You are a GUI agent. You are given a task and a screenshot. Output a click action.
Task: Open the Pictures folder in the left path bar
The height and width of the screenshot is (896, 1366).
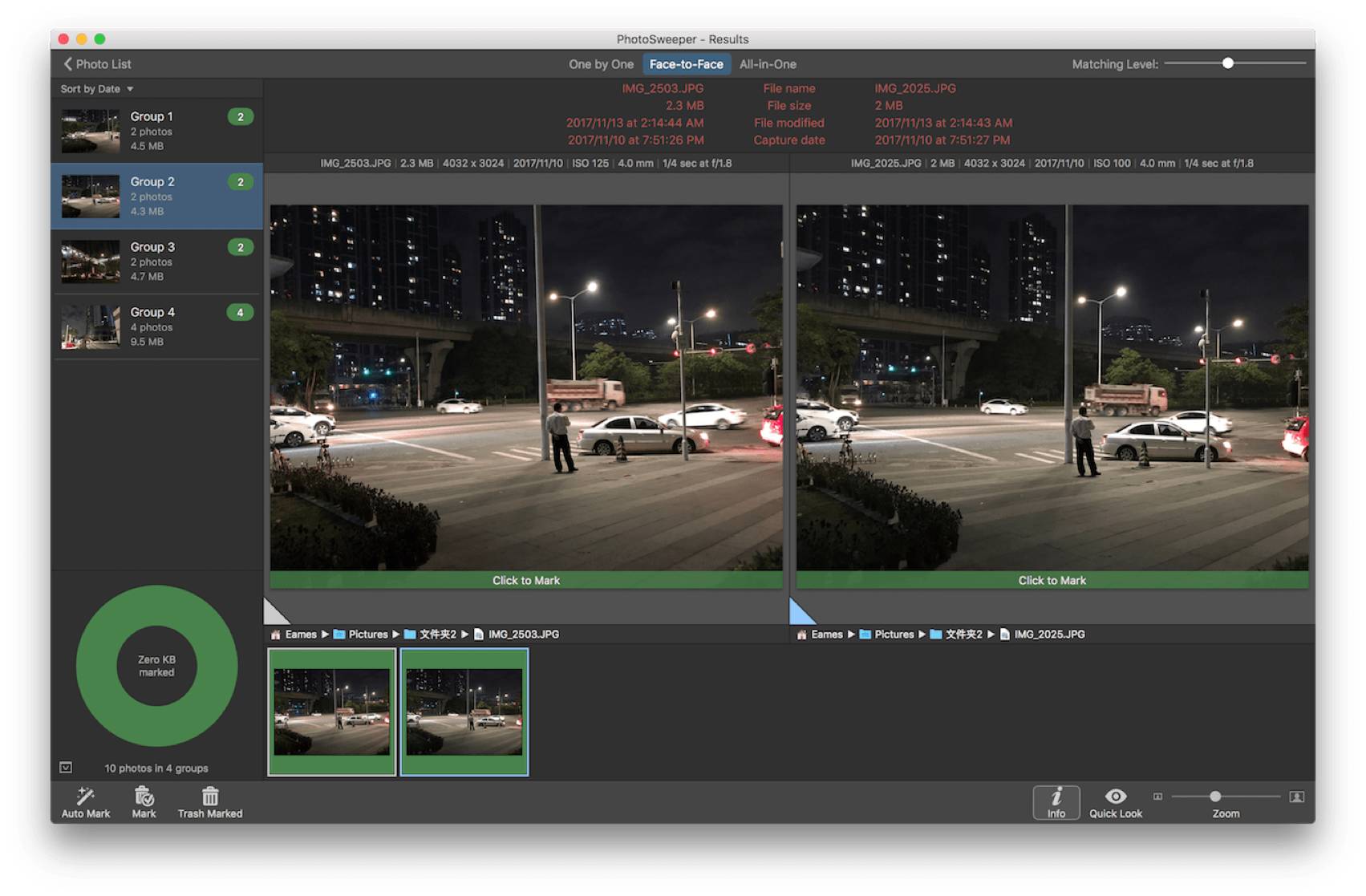pyautogui.click(x=361, y=634)
